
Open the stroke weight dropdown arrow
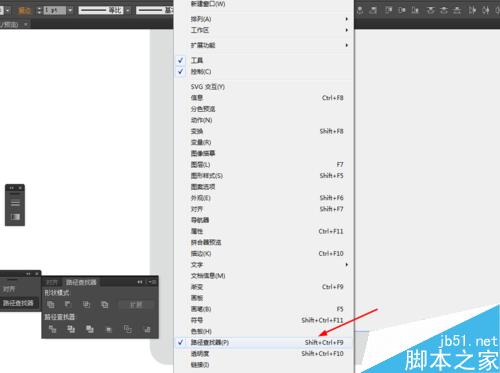[x=70, y=10]
